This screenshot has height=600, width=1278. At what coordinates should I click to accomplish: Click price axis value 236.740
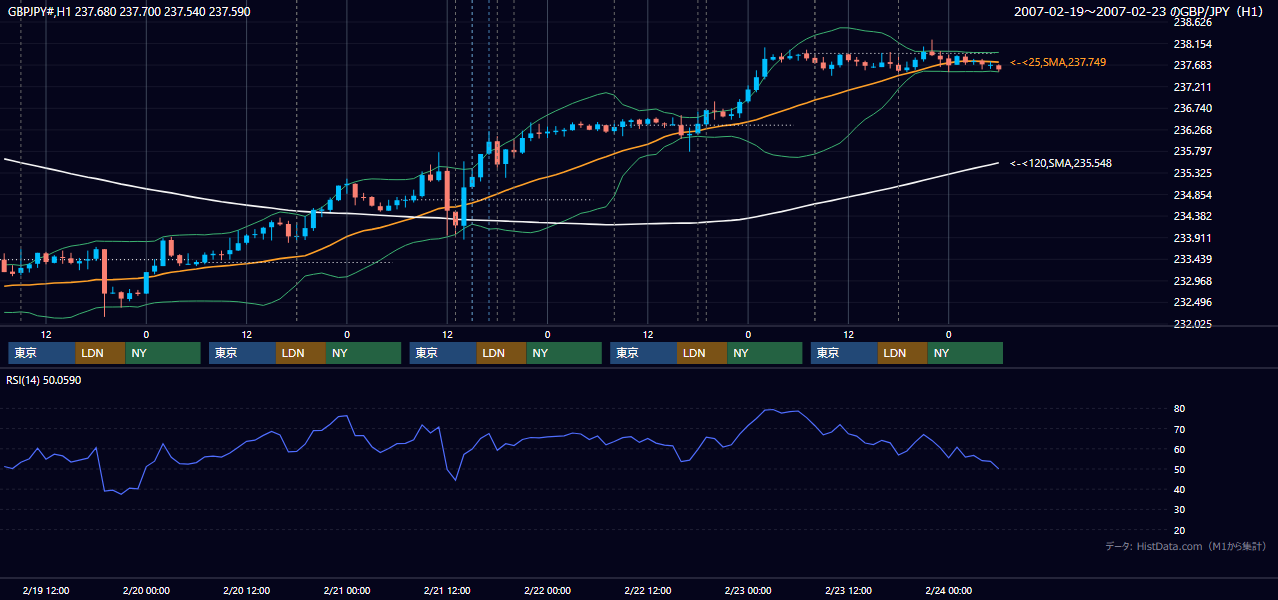coord(1193,108)
